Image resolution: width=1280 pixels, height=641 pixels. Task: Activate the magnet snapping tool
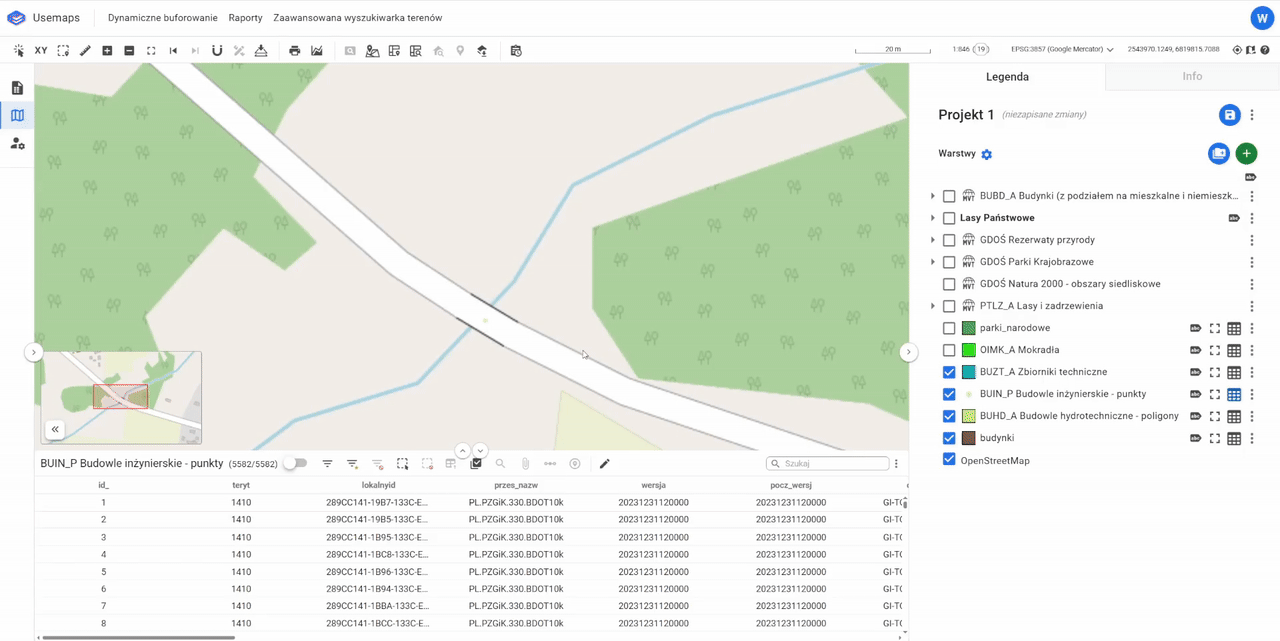(217, 50)
